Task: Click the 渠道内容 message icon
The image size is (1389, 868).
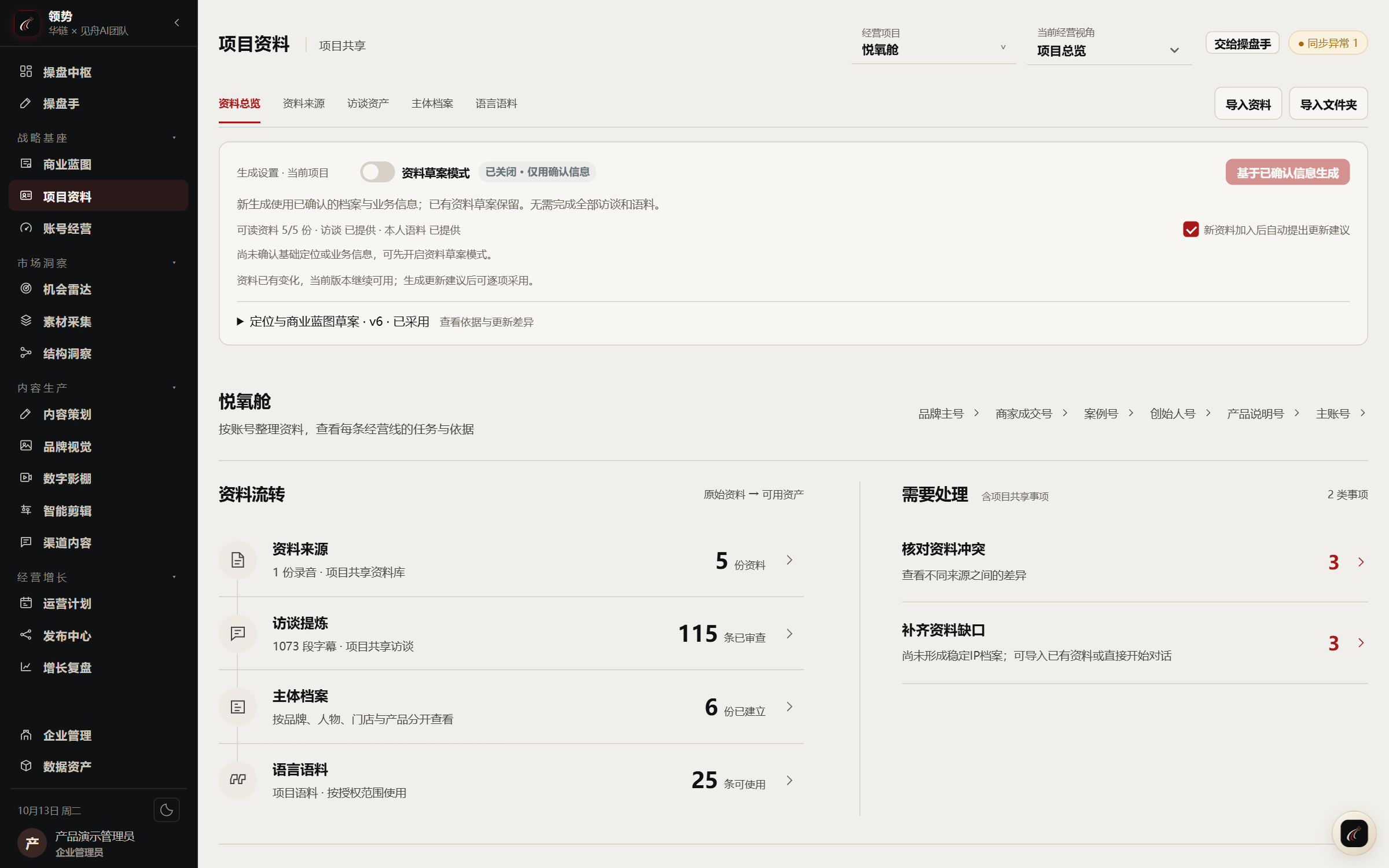Action: [x=26, y=542]
